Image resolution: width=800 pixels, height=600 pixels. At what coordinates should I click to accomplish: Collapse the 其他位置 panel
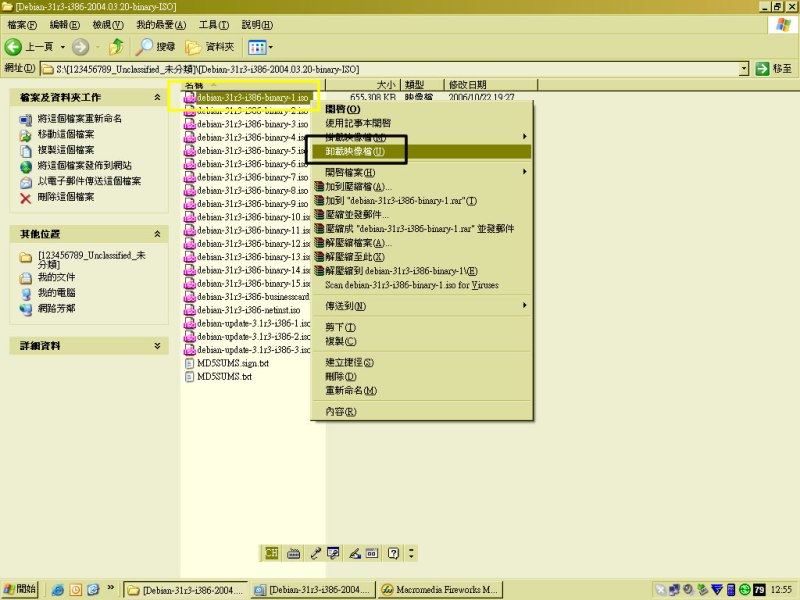tap(157, 234)
